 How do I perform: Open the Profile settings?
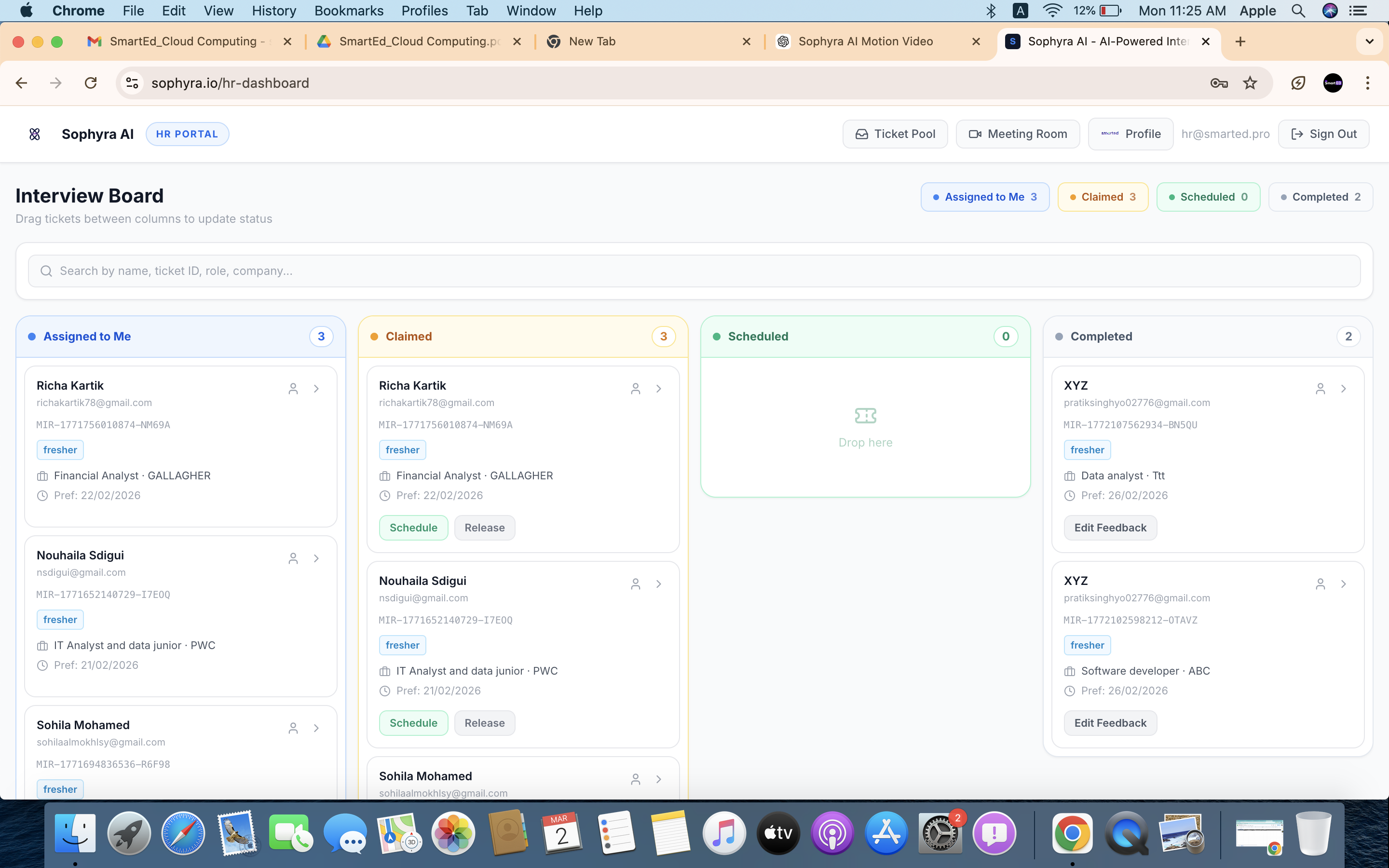[1130, 134]
